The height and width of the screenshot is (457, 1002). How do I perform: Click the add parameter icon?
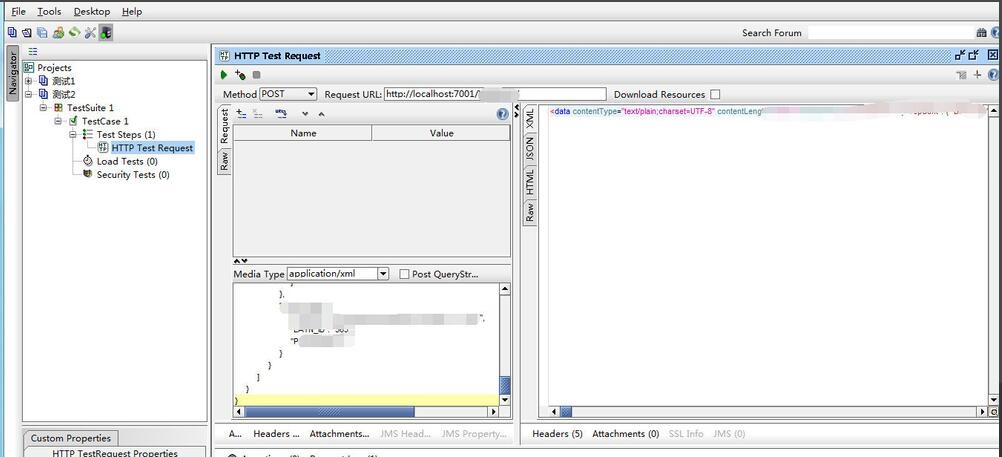[x=242, y=114]
